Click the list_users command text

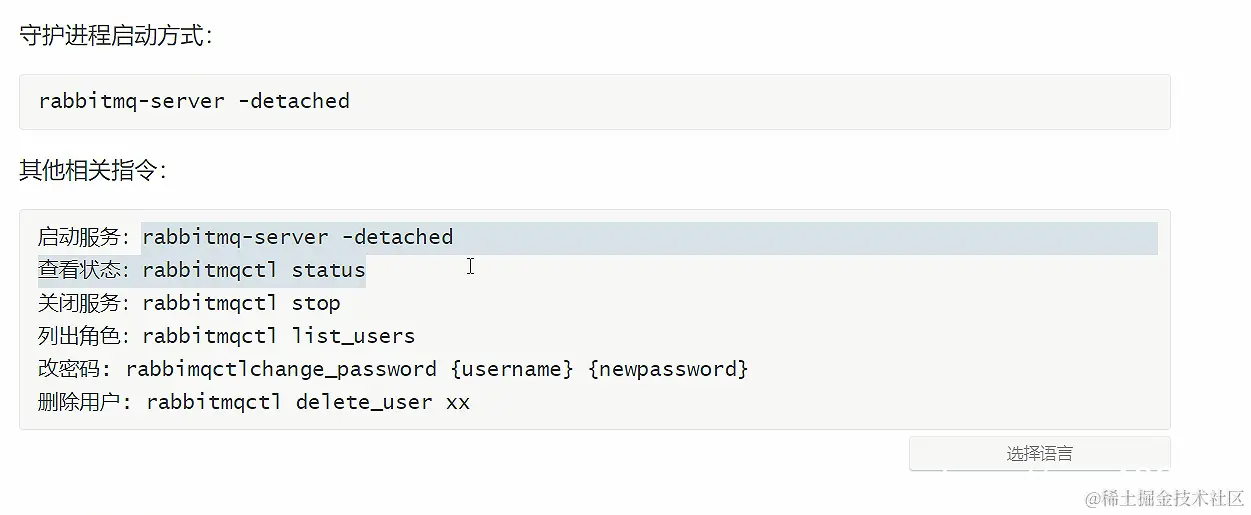coord(353,336)
